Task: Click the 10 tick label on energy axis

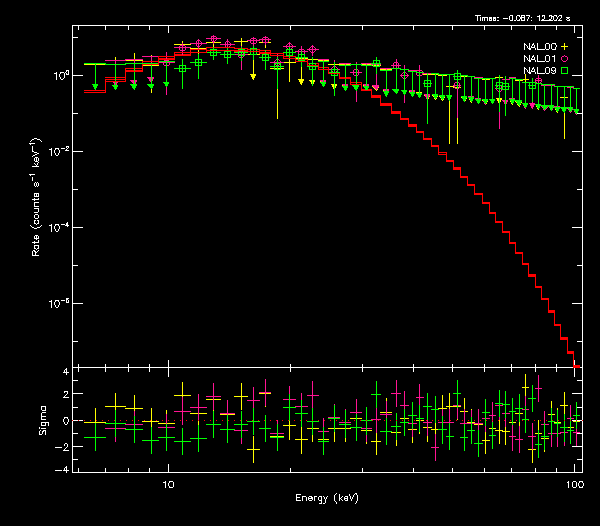Action: click(x=168, y=485)
